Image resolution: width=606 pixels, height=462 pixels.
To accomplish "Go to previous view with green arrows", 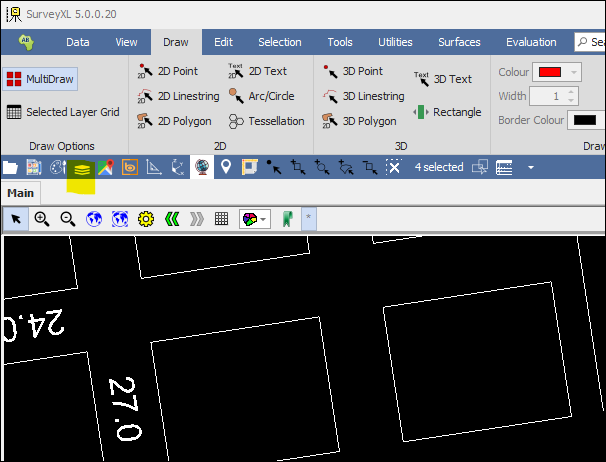I will pyautogui.click(x=171, y=218).
